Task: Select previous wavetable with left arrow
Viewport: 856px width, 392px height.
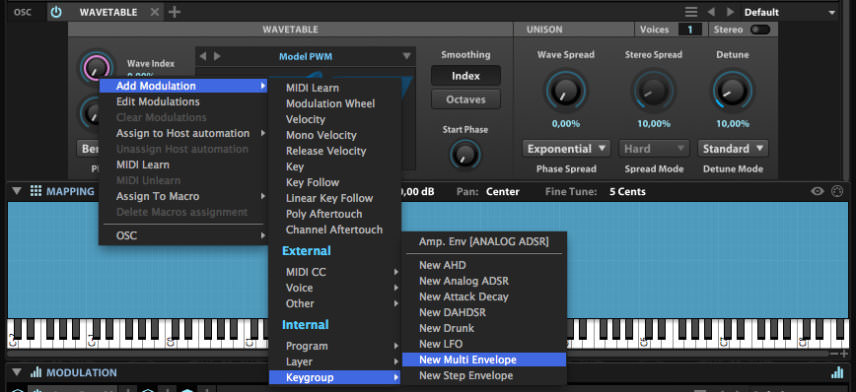Action: coord(203,56)
